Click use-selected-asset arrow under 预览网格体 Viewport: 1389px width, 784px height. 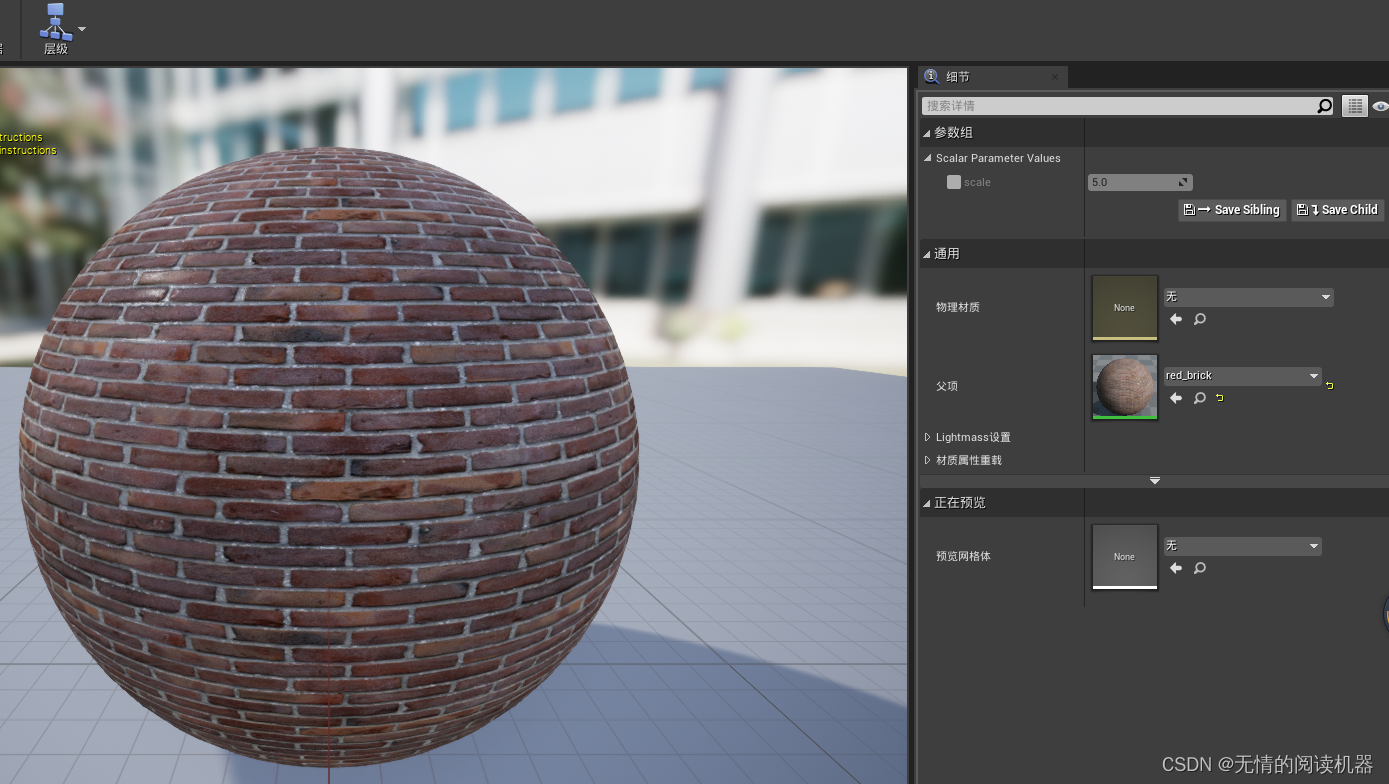[1175, 568]
